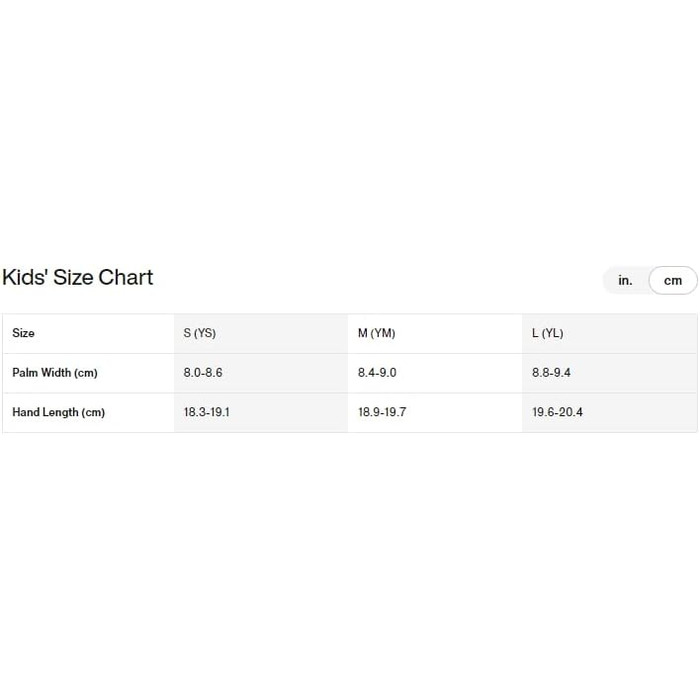Switch units to inches with the 'in.' toggle

tap(625, 280)
